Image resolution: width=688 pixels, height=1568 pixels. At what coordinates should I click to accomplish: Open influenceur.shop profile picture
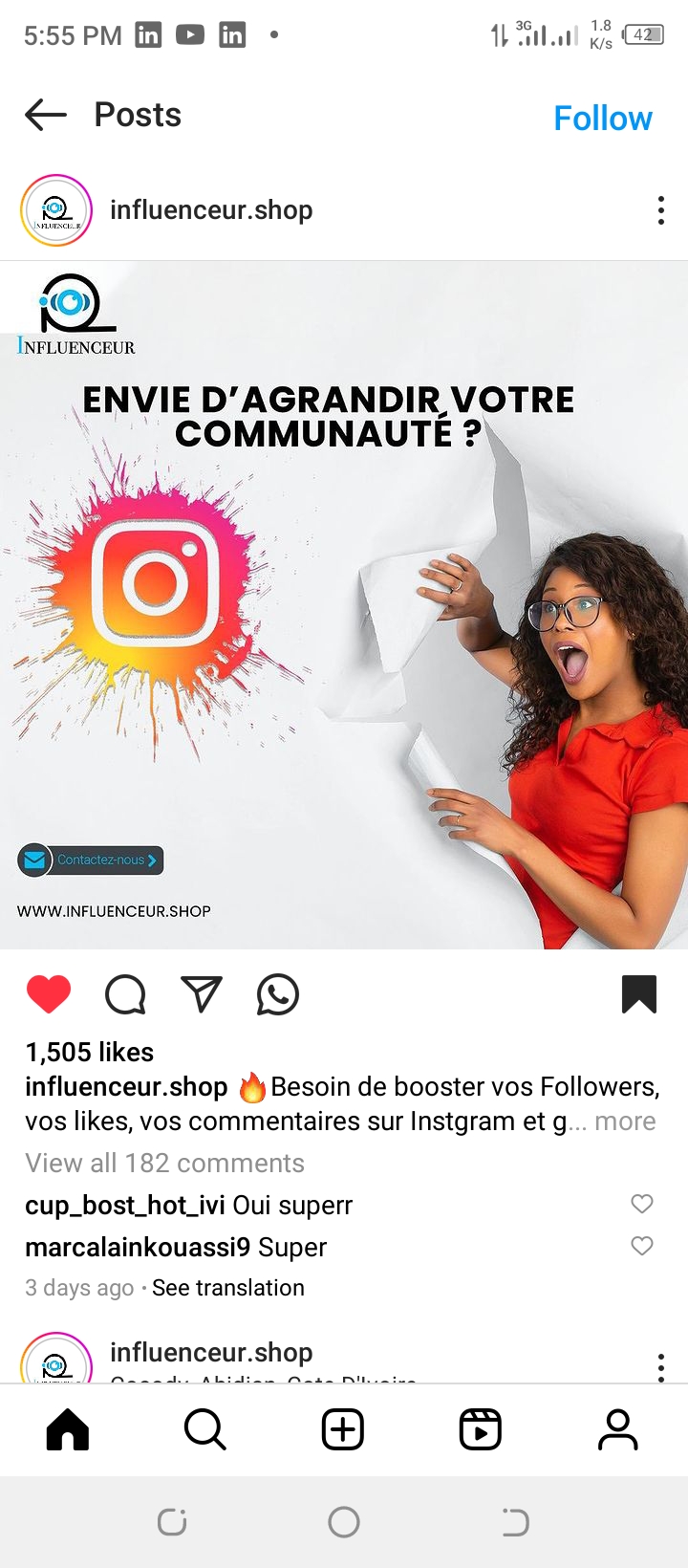pyautogui.click(x=56, y=210)
